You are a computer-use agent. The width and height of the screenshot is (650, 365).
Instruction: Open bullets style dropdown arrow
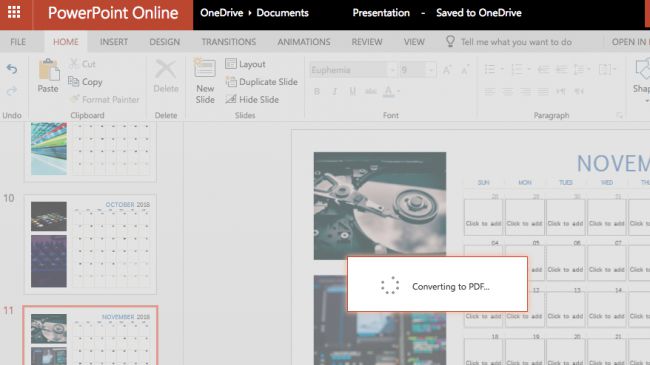(502, 69)
